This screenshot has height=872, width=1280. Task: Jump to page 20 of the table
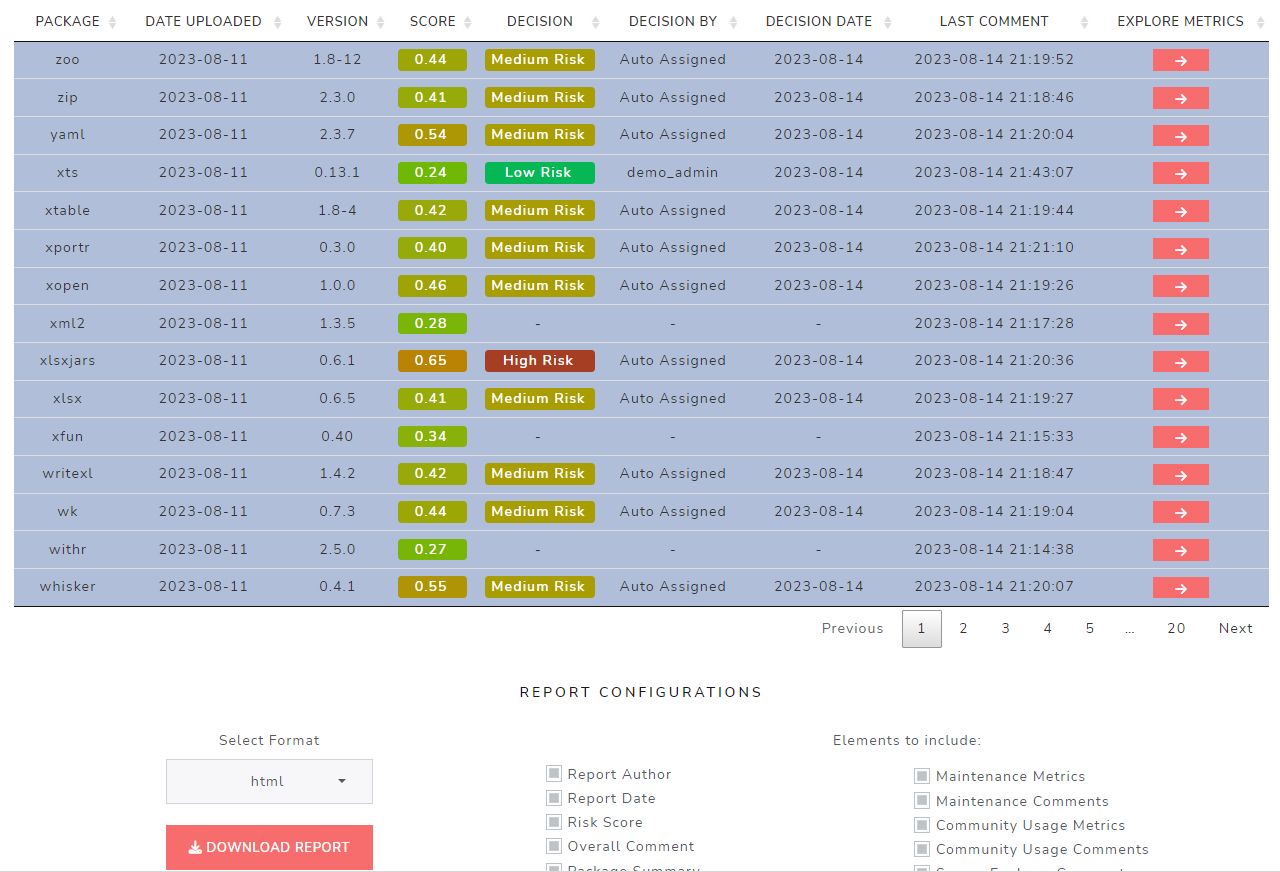tap(1176, 628)
